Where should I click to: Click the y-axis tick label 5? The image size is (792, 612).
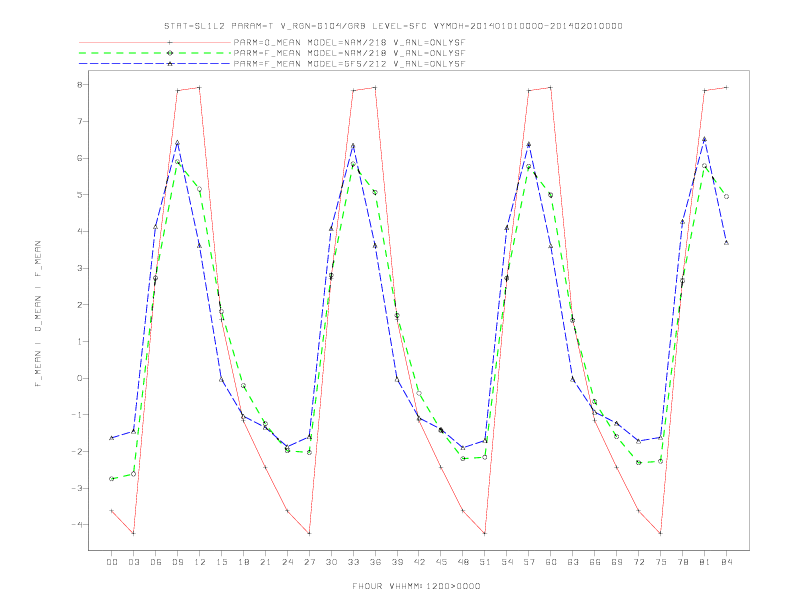pyautogui.click(x=79, y=194)
